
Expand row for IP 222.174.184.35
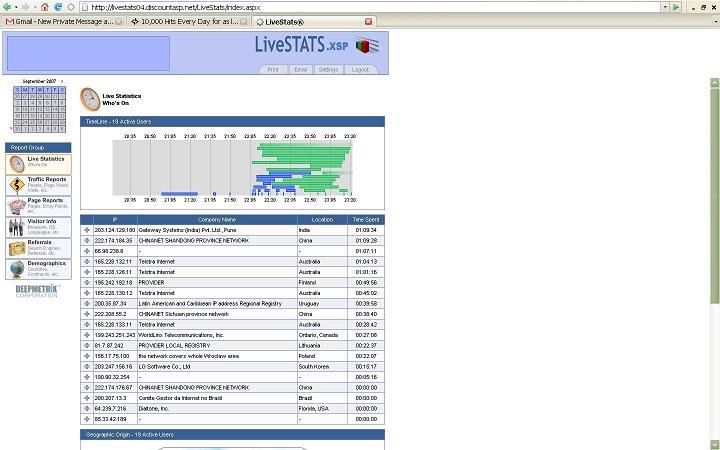click(x=87, y=241)
